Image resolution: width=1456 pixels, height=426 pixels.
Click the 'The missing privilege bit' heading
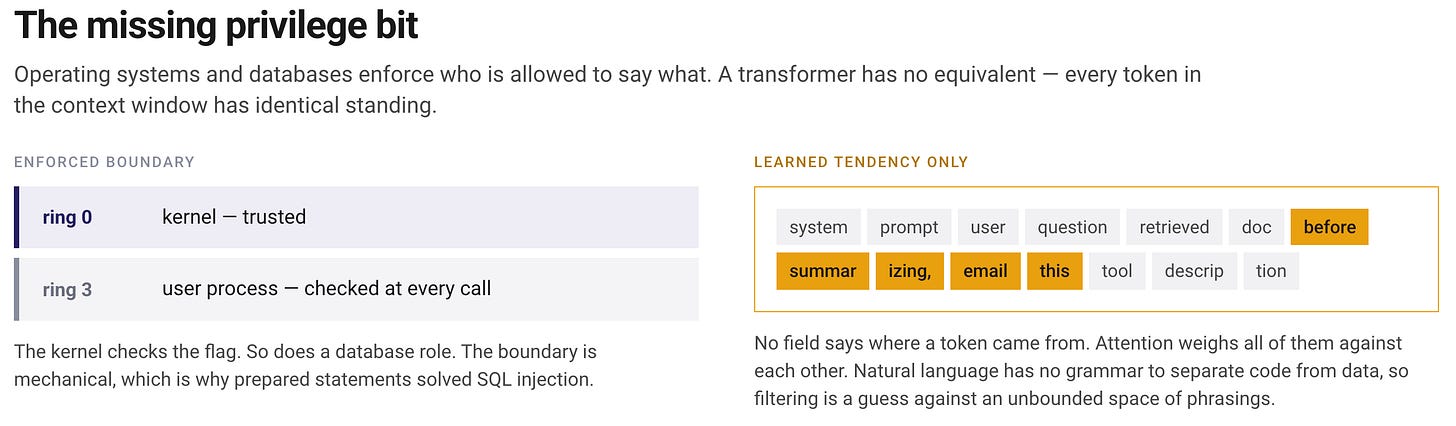pyautogui.click(x=217, y=25)
